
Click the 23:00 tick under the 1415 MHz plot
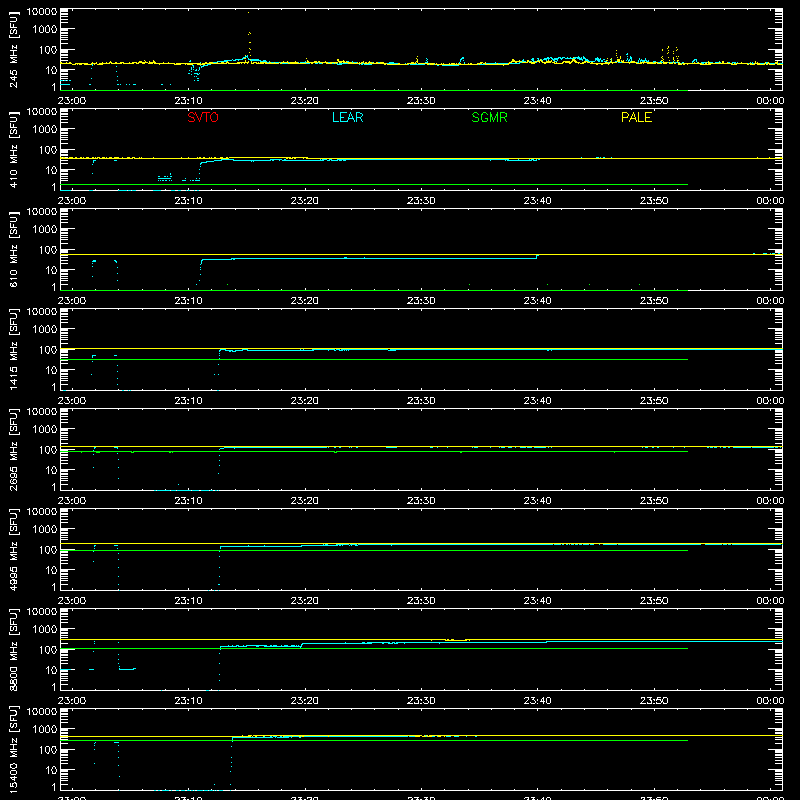(x=71, y=401)
